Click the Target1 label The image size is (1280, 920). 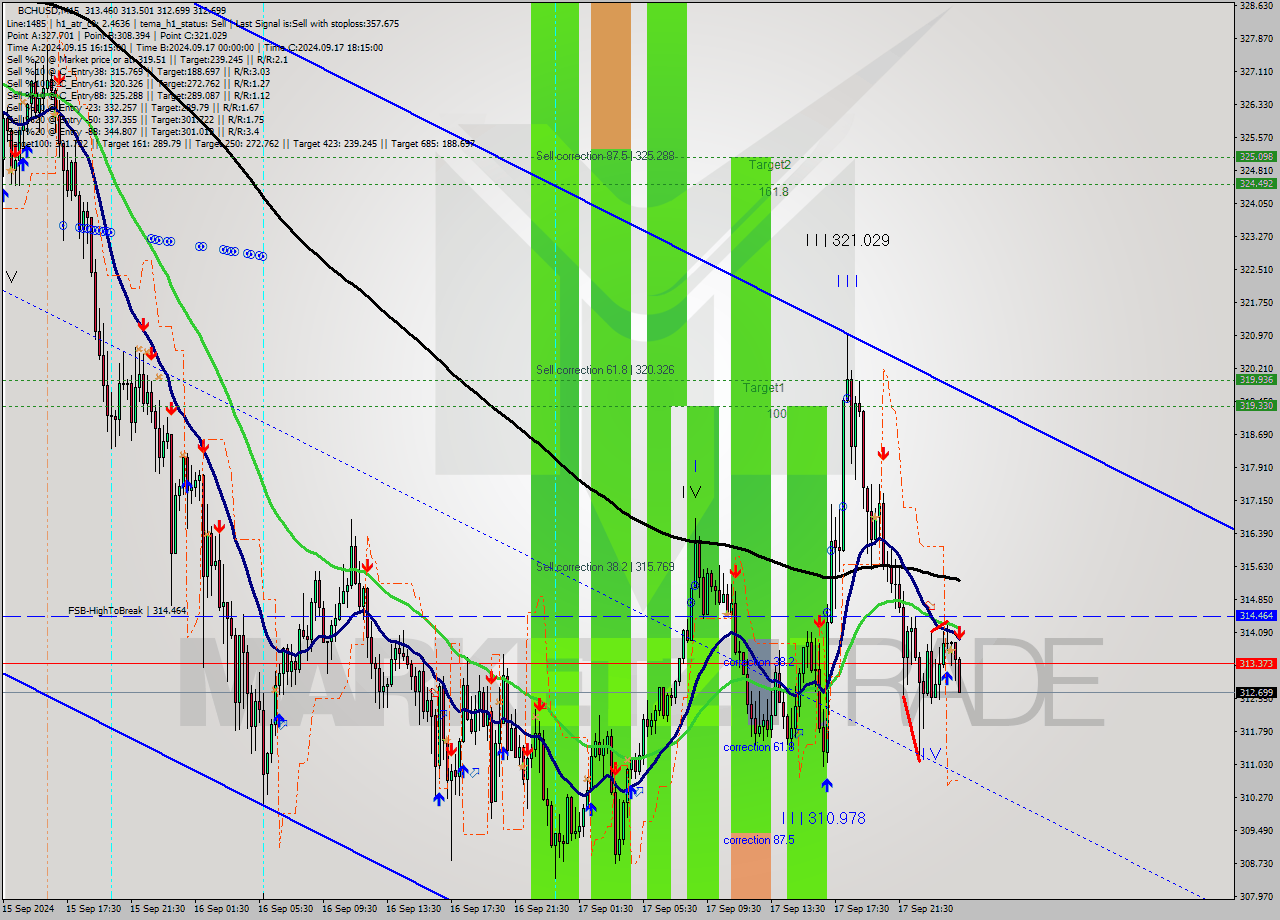(763, 388)
